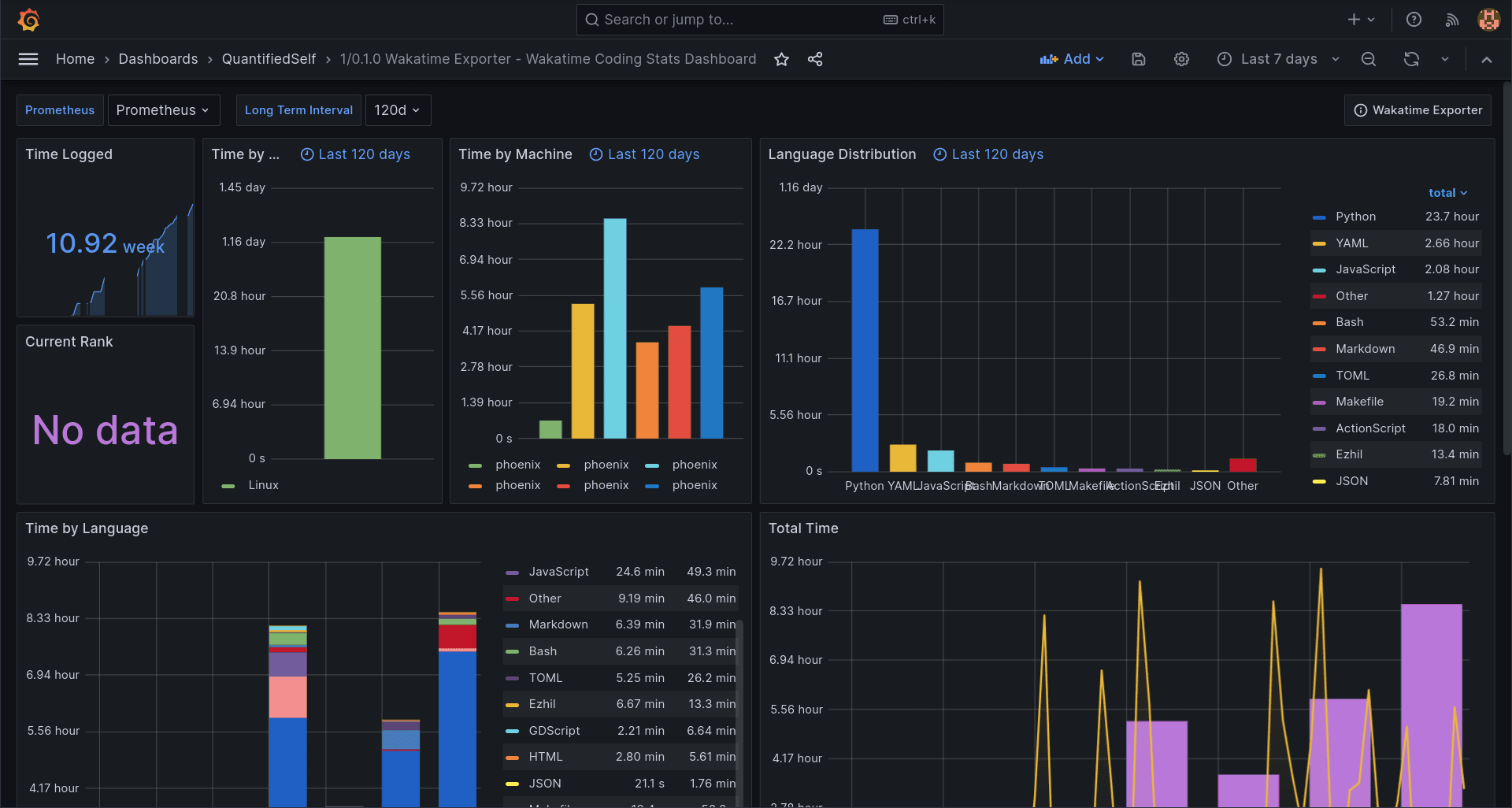Go to Home via the breadcrumb
The width and height of the screenshot is (1512, 808).
coord(75,59)
